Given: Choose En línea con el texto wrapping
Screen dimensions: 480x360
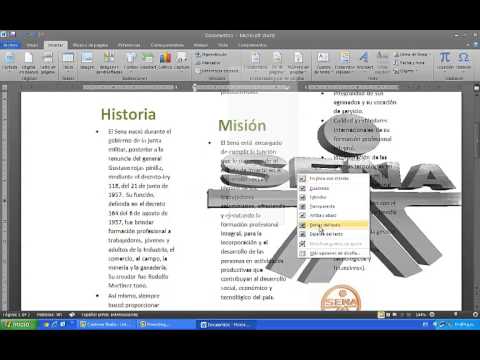Looking at the screenshot, I should [333, 179].
